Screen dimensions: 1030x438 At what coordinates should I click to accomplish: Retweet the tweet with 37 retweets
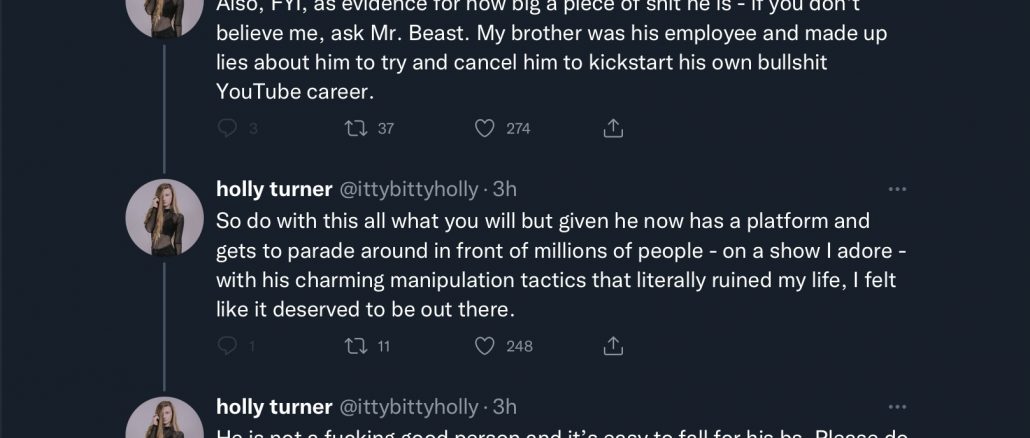tap(353, 128)
